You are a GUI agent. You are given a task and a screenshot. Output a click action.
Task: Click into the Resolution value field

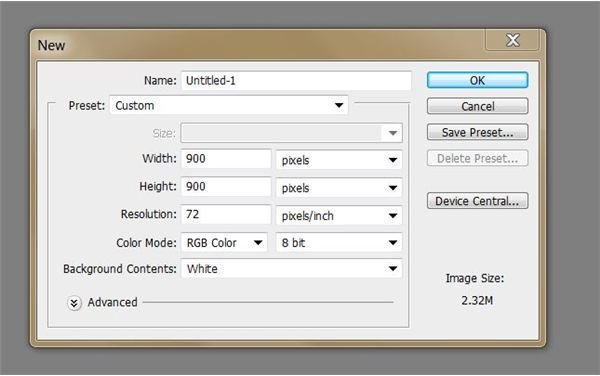tap(226, 214)
